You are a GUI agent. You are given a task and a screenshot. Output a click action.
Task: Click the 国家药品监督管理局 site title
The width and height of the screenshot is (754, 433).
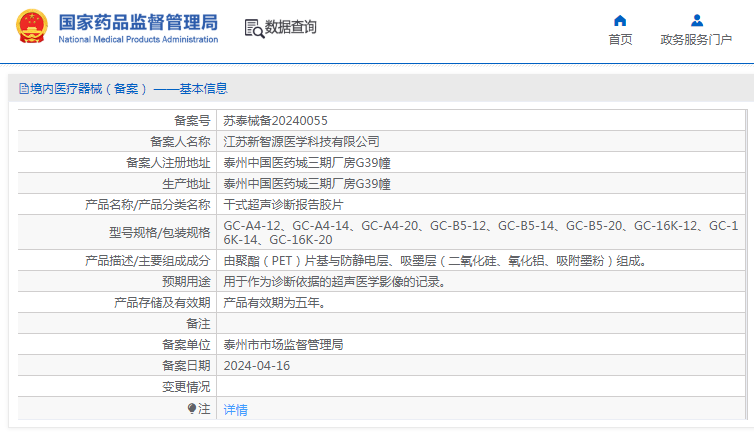pyautogui.click(x=138, y=22)
